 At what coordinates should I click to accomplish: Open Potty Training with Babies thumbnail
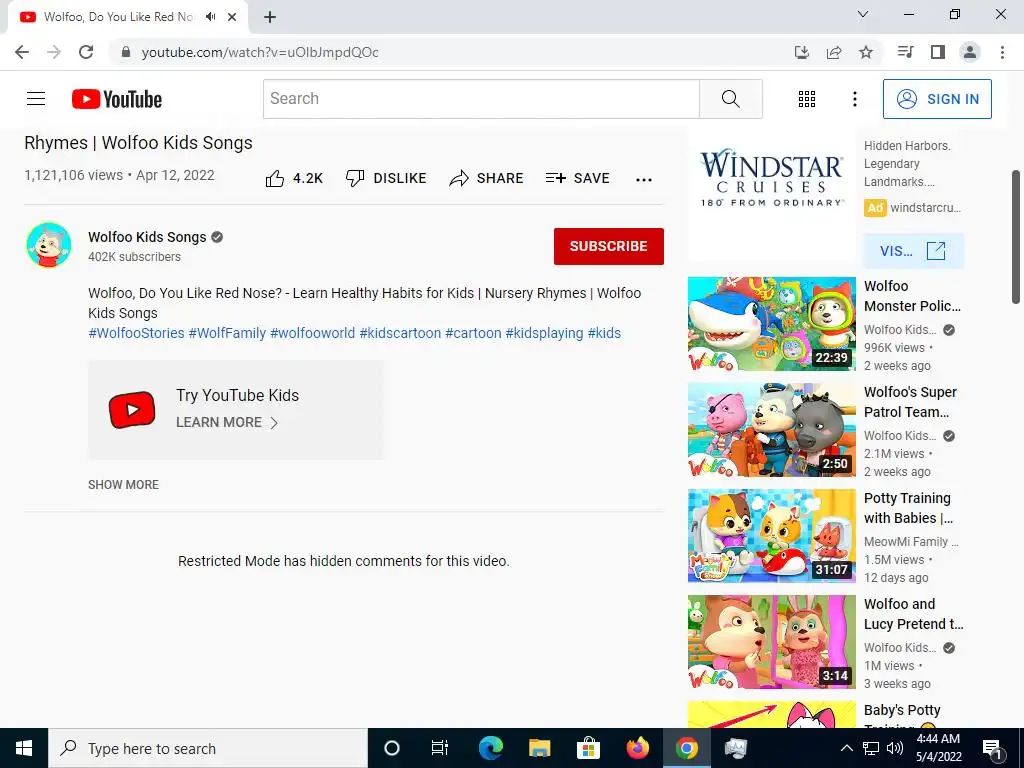[x=771, y=536]
